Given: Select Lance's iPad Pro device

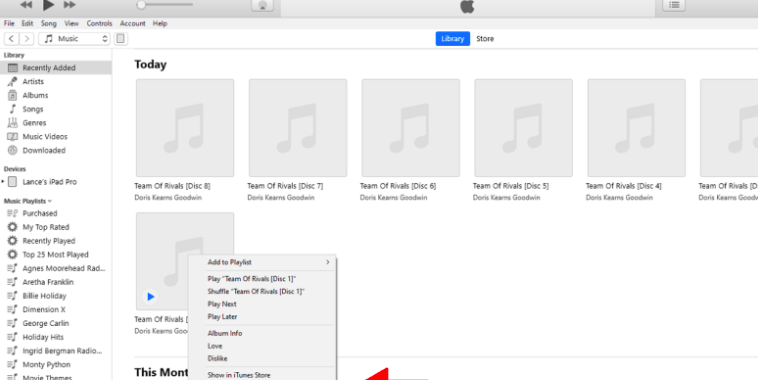Looking at the screenshot, I should click(x=49, y=182).
